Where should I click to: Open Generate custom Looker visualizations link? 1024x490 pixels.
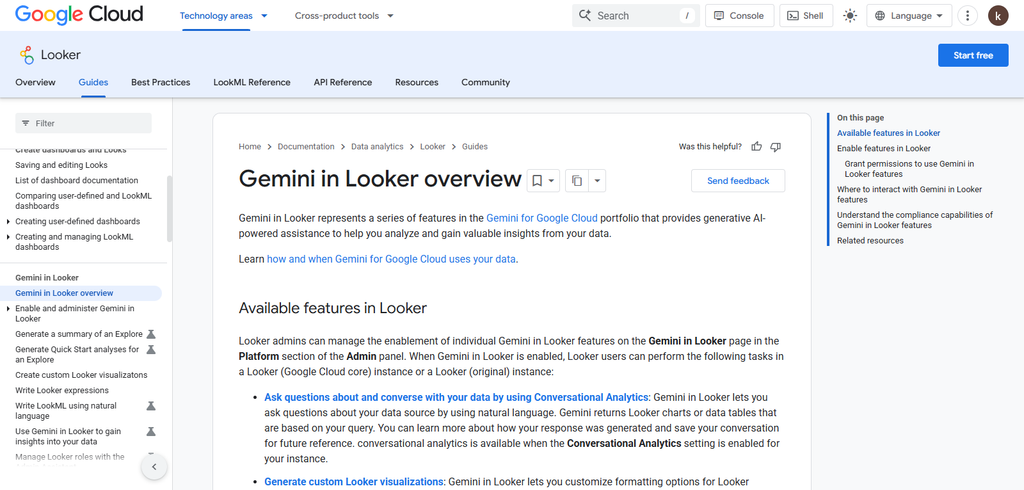point(355,482)
